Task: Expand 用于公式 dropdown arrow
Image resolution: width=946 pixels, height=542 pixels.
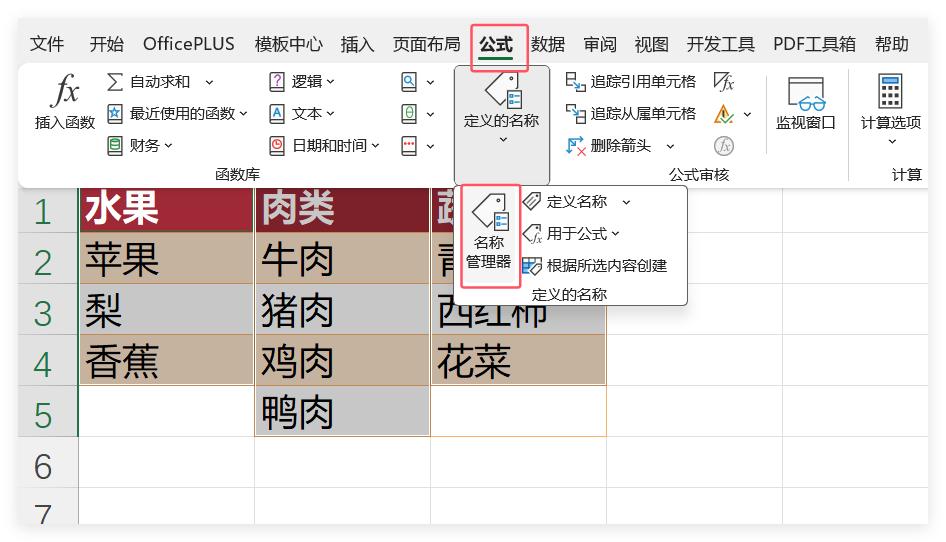Action: (x=615, y=234)
